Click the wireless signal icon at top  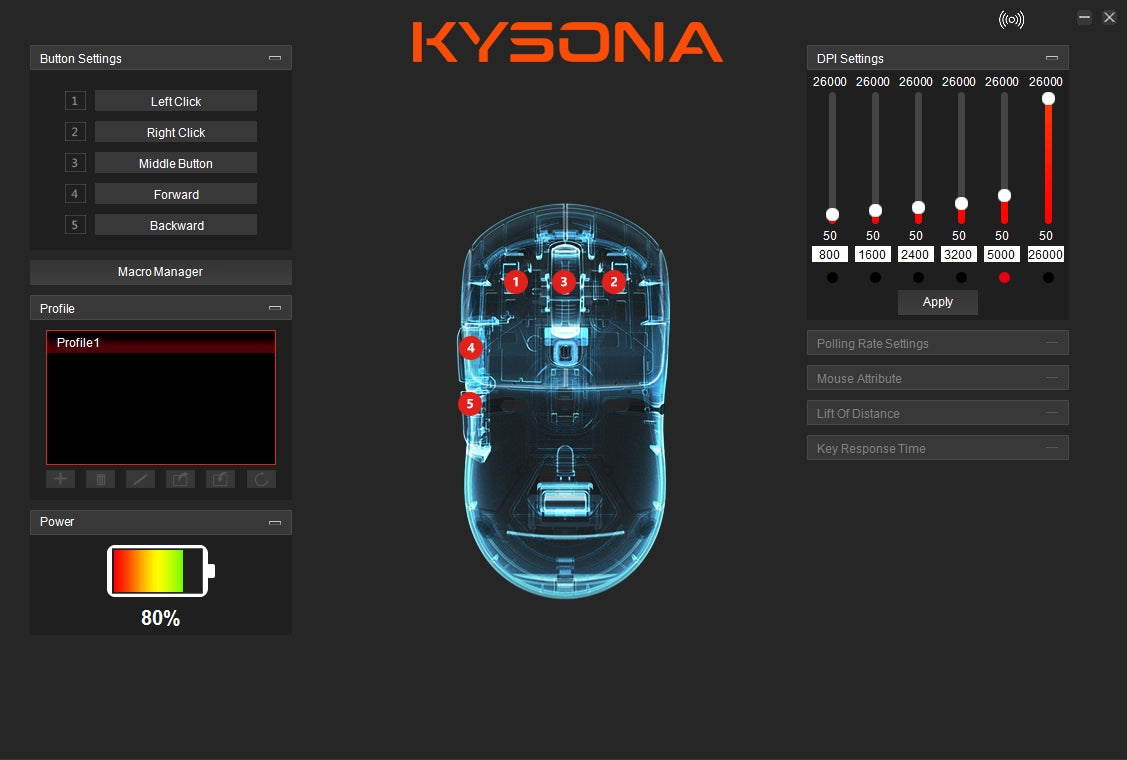1011,20
